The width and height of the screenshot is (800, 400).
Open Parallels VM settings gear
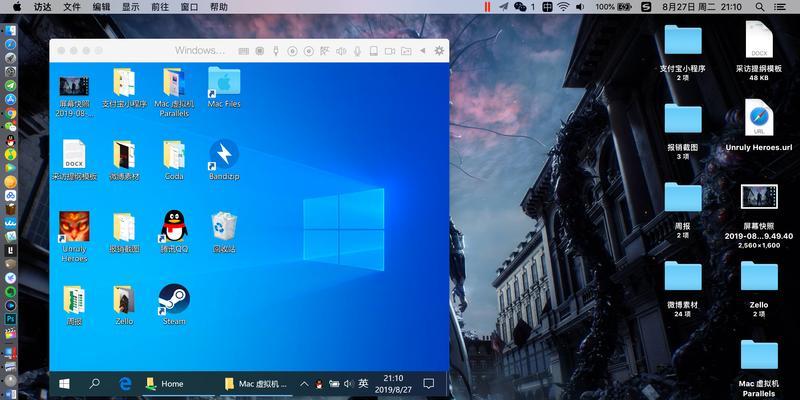pos(439,51)
